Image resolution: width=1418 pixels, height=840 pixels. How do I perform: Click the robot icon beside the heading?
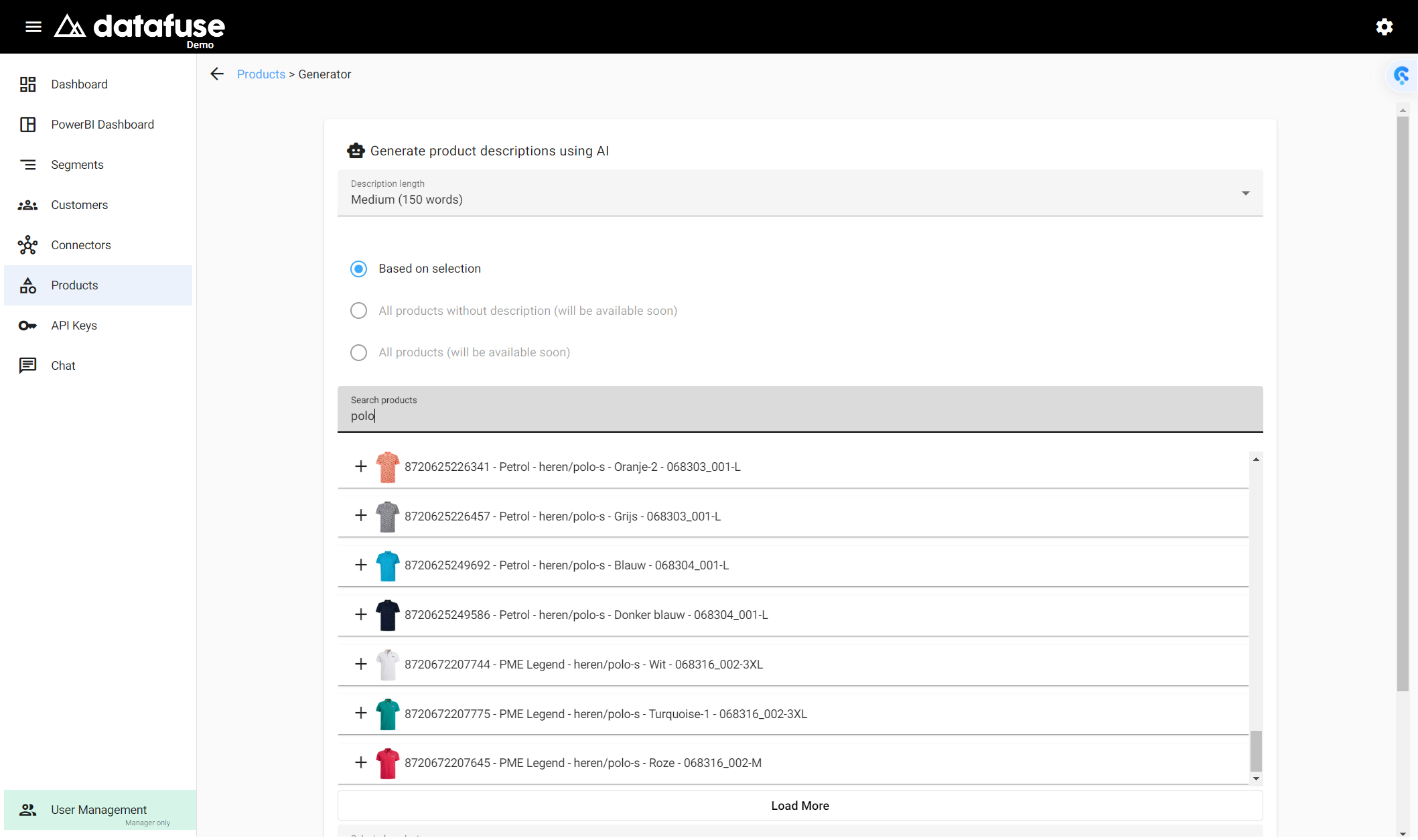point(356,150)
